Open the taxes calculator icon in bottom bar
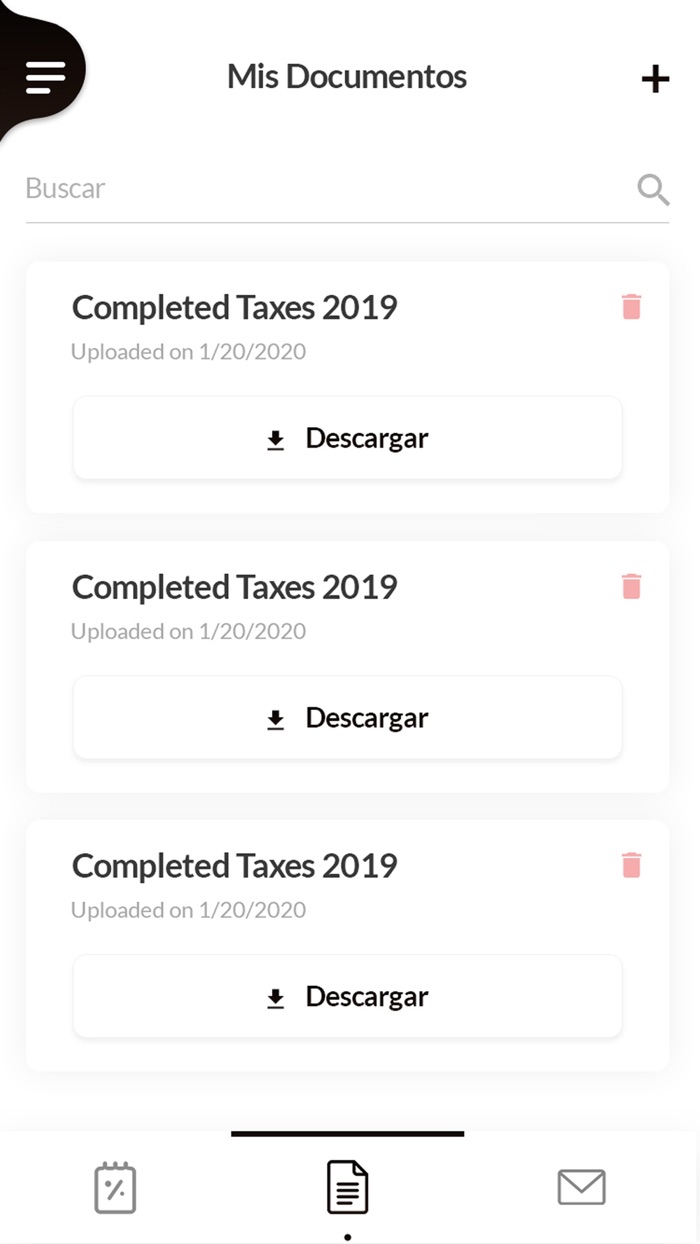Screen dimensions: 700x1244 (x=115, y=1187)
